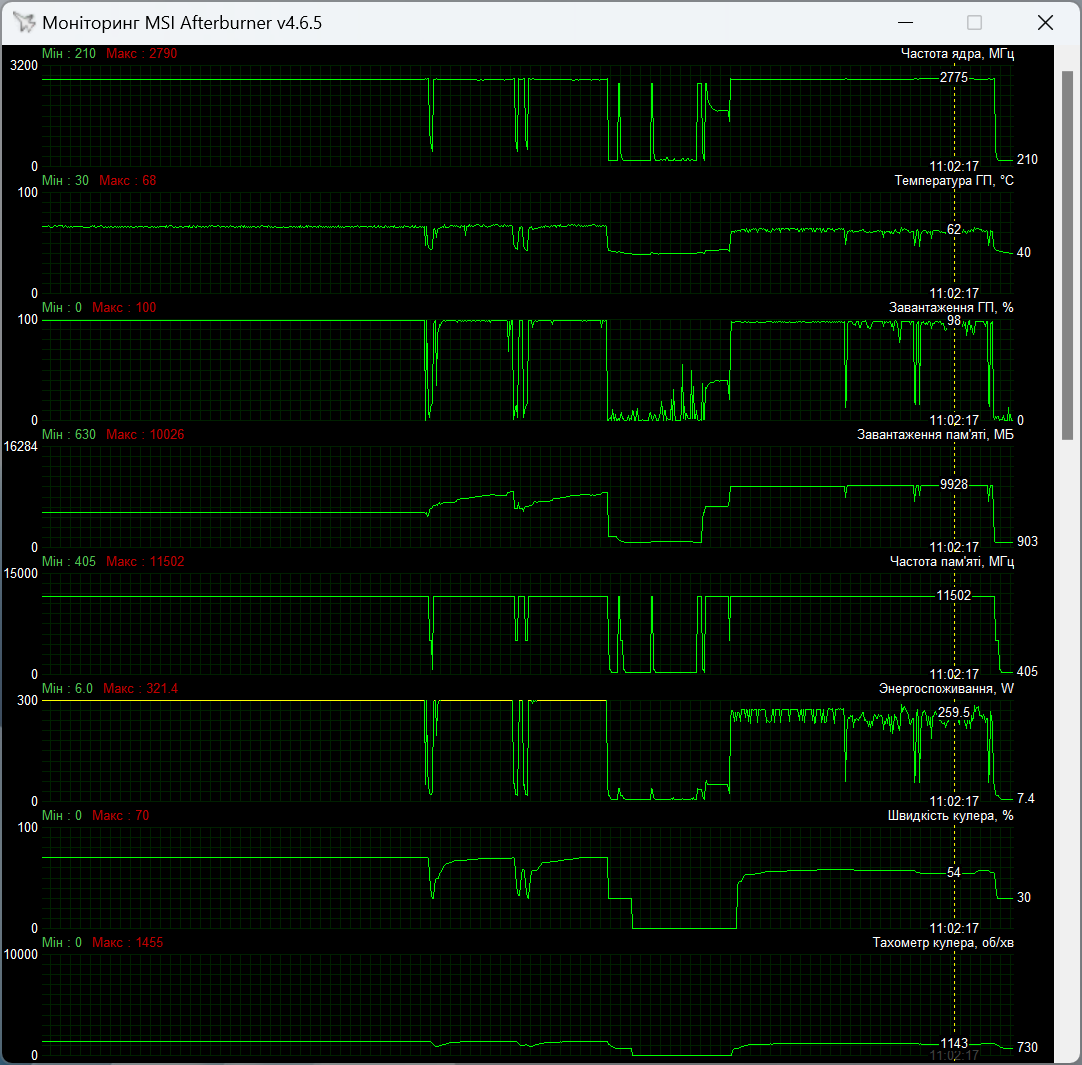Click the power value 259.5 marker

(954, 712)
